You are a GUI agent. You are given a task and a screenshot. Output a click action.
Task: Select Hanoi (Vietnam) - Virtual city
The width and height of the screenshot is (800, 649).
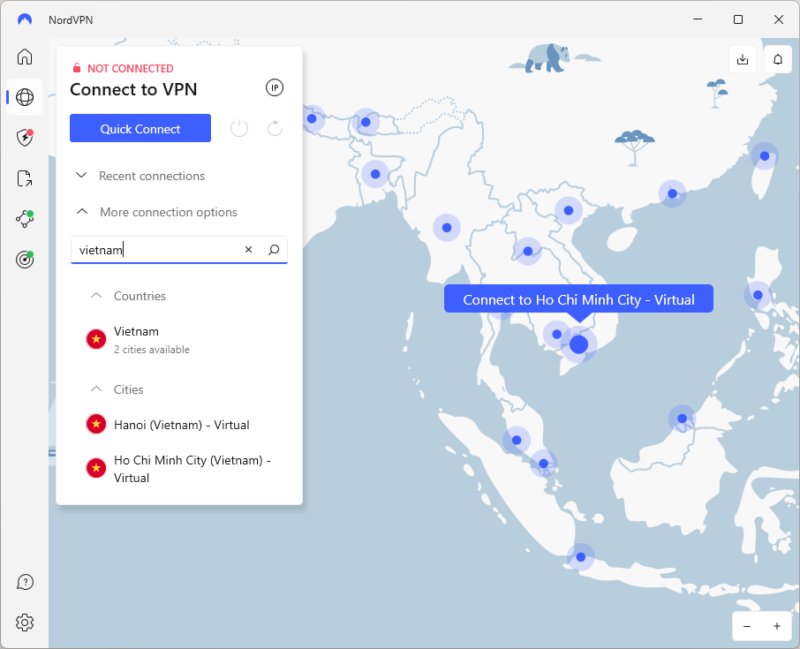(x=181, y=425)
